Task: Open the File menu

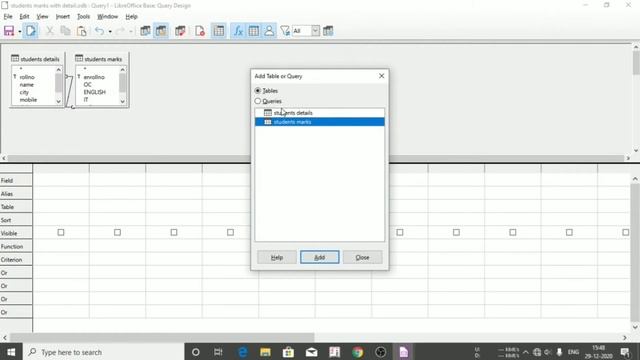Action: [x=8, y=17]
